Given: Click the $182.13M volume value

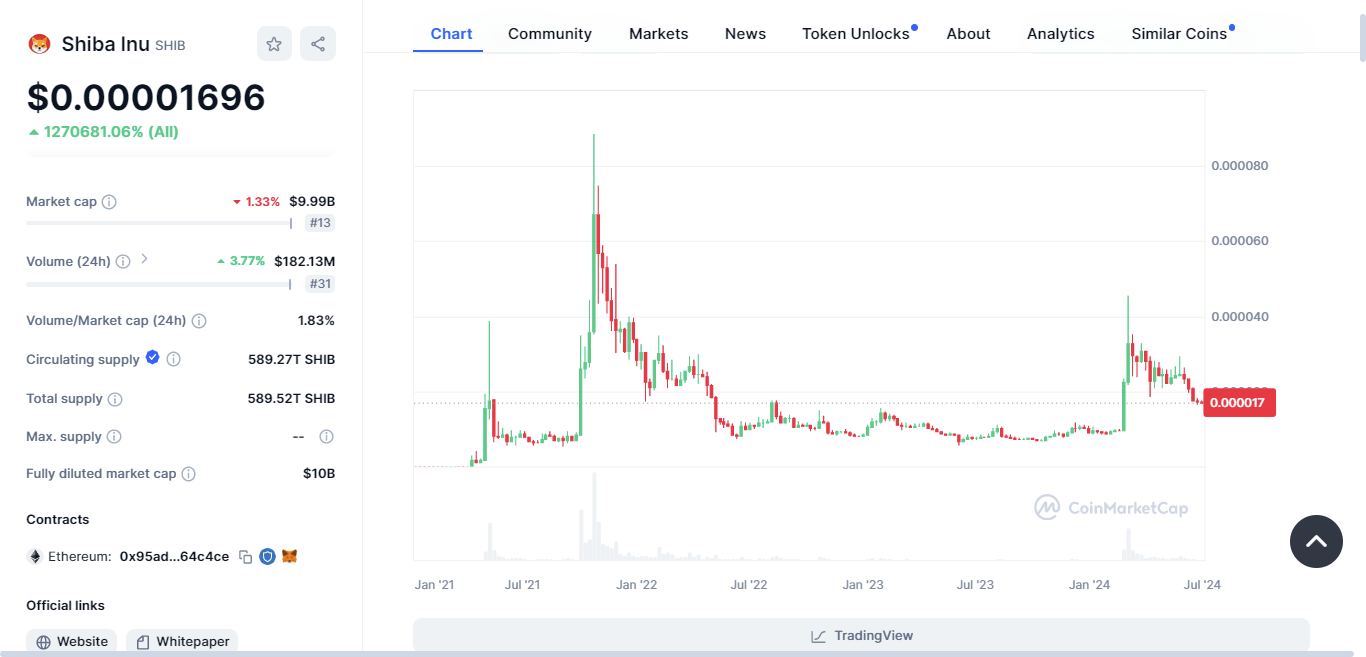Looking at the screenshot, I should click(305, 262).
